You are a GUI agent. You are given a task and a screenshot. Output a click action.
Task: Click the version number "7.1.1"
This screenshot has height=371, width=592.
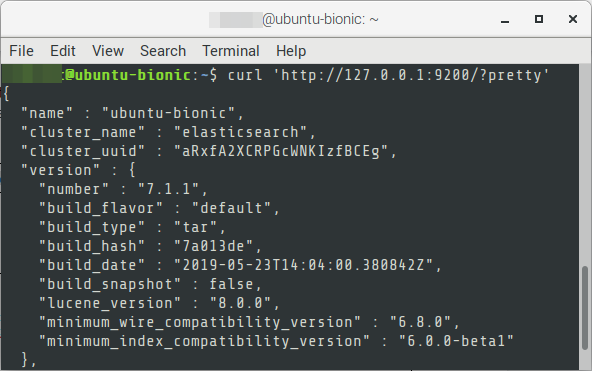click(168, 189)
